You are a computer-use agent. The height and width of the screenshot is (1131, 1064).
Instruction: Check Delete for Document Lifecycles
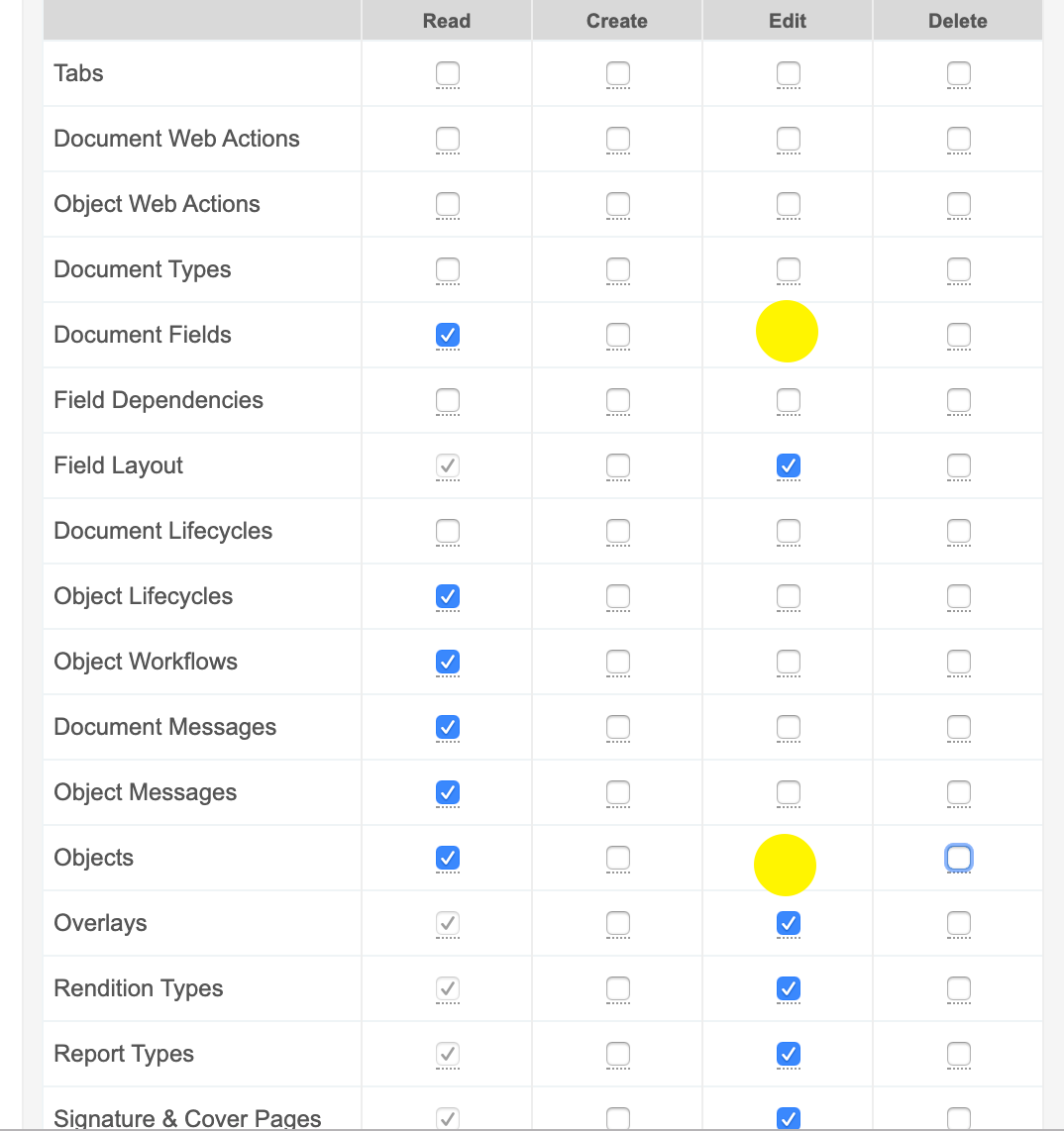[959, 531]
